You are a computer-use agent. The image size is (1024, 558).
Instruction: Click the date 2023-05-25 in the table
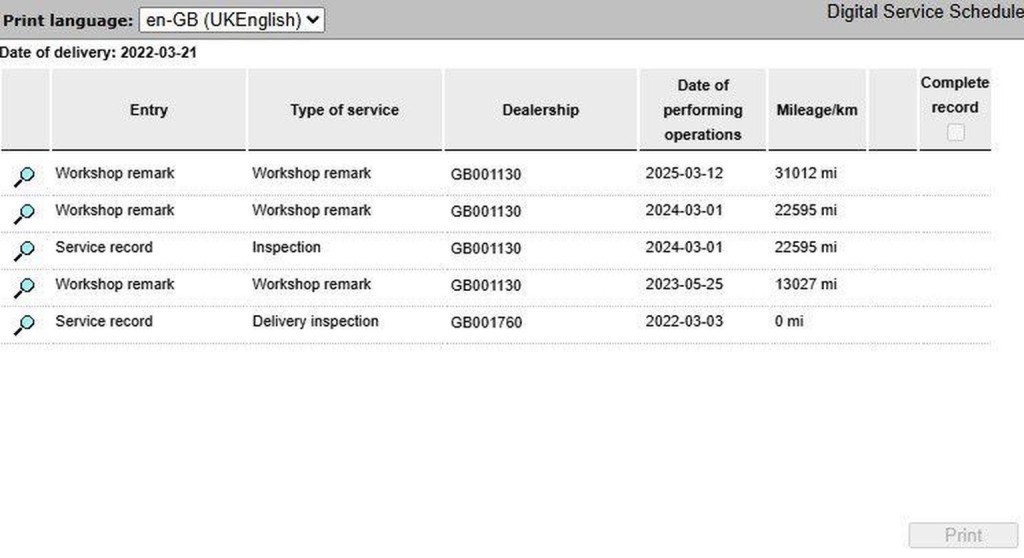pyautogui.click(x=684, y=284)
